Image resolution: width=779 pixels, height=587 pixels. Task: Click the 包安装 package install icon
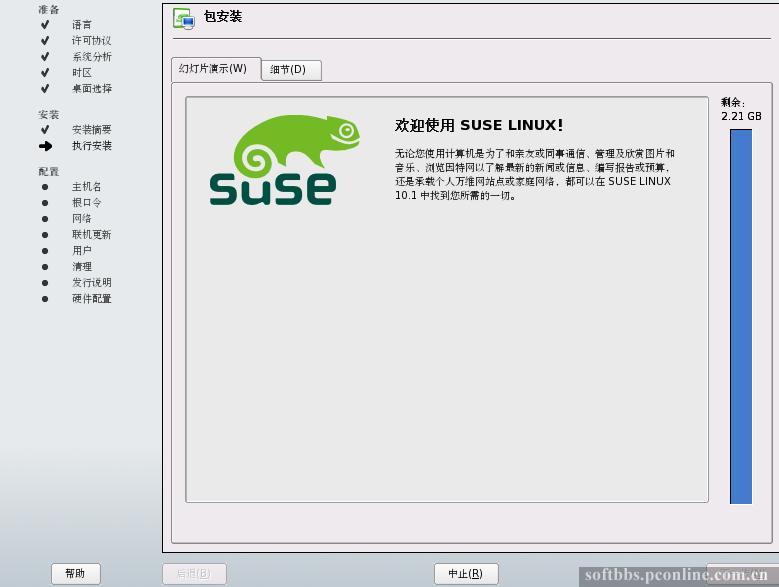coord(184,18)
